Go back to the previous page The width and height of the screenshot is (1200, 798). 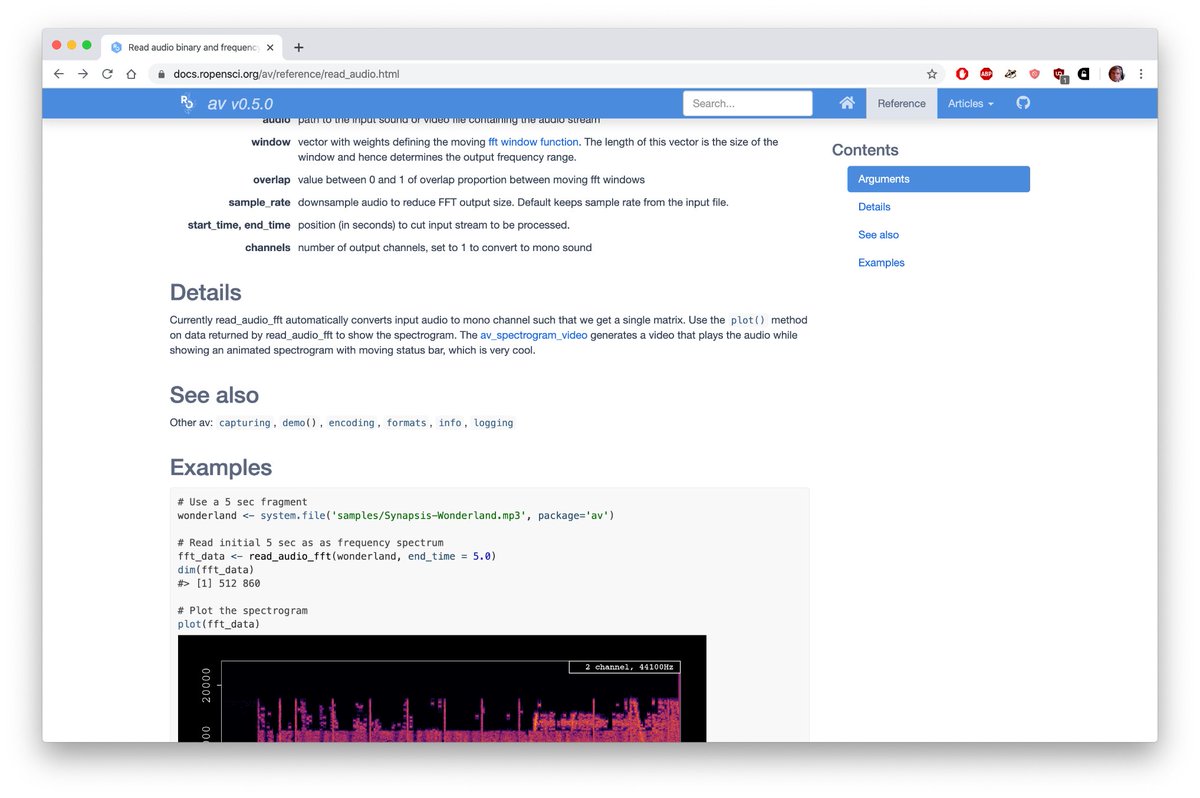(x=59, y=74)
